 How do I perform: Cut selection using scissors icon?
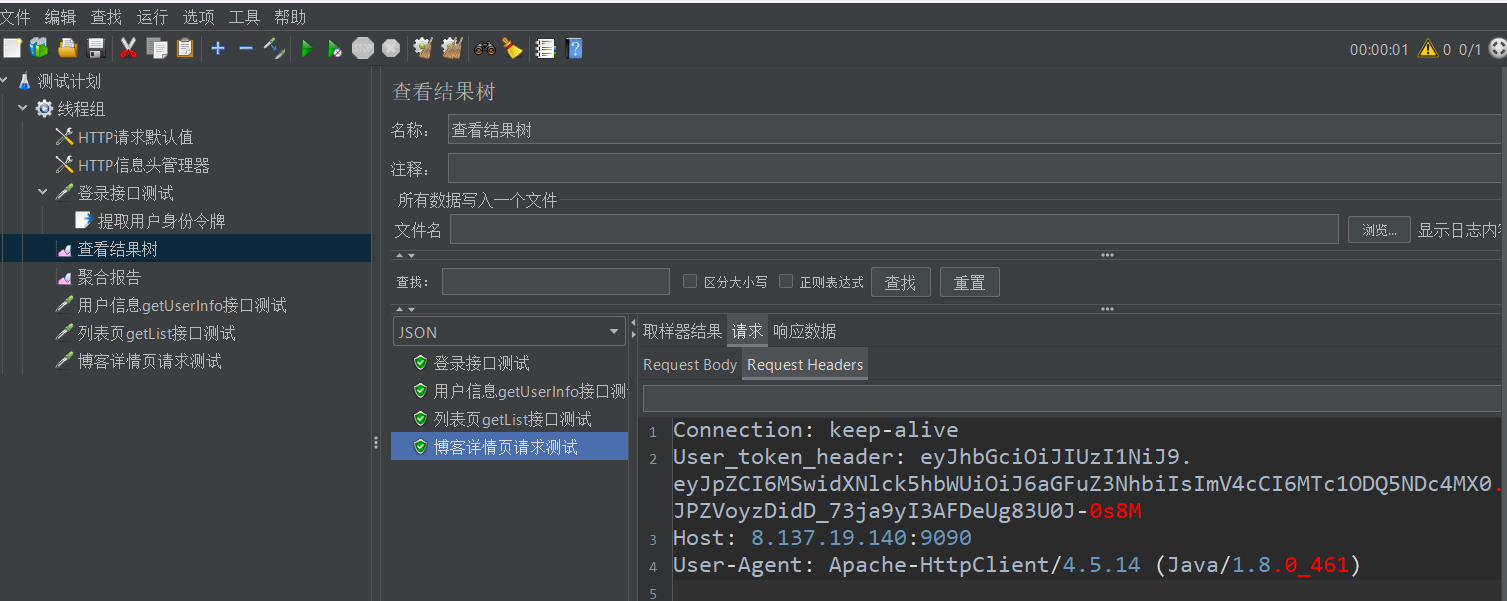128,48
